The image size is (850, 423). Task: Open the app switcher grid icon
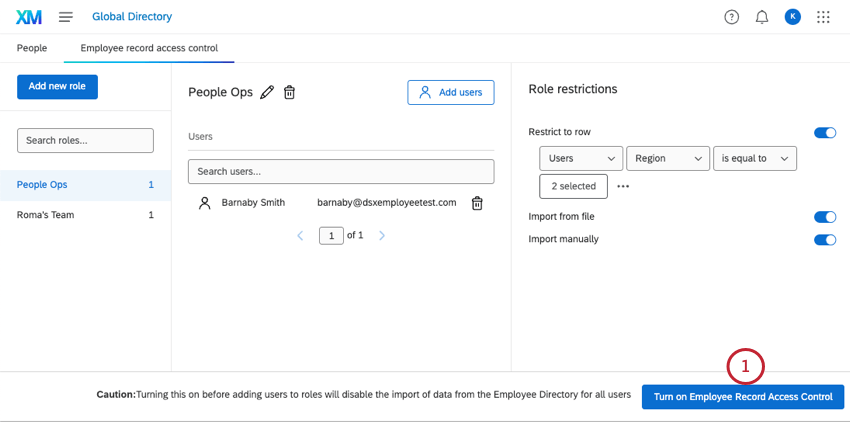pyautogui.click(x=823, y=17)
